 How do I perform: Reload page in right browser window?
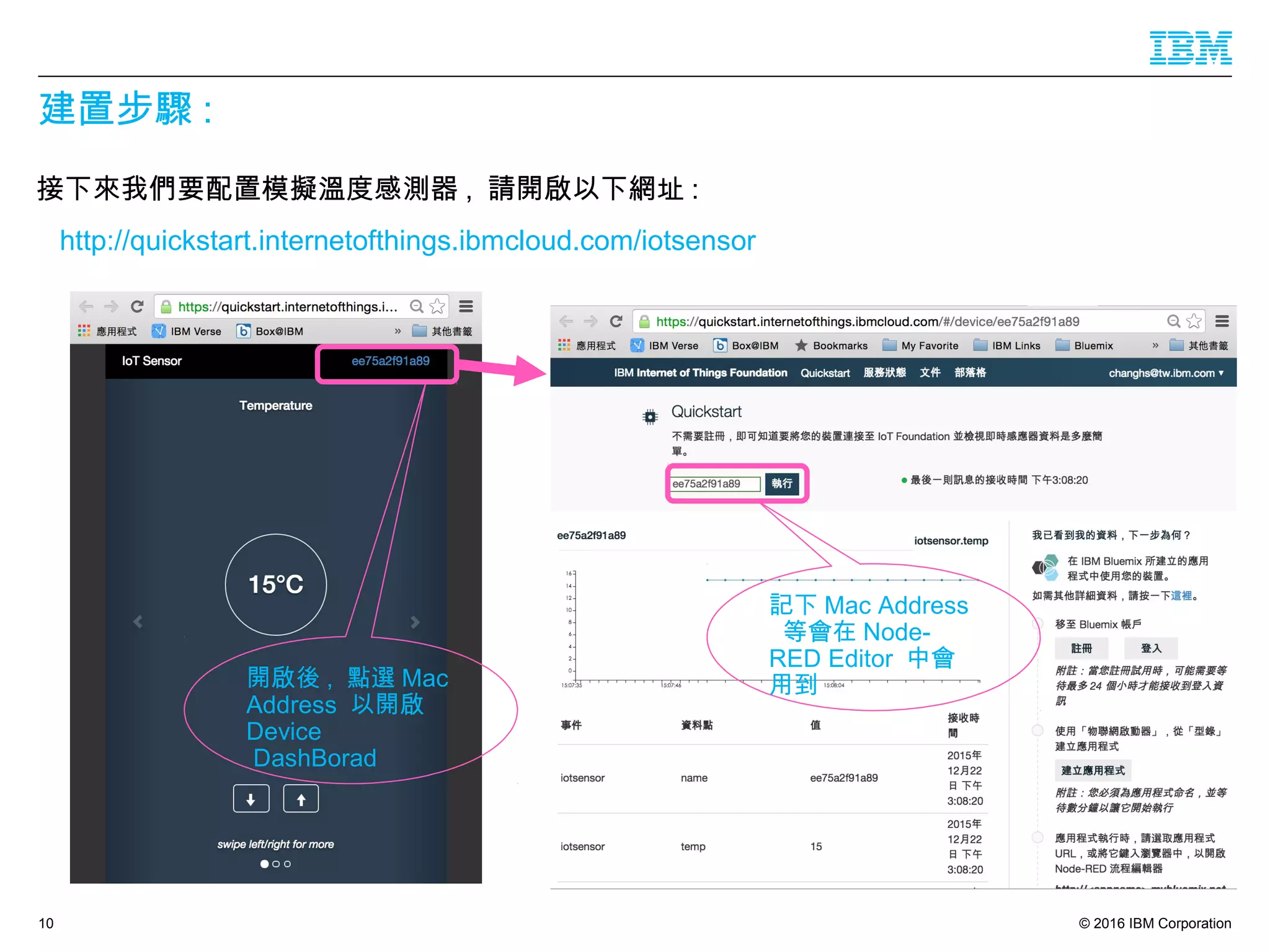pyautogui.click(x=616, y=321)
